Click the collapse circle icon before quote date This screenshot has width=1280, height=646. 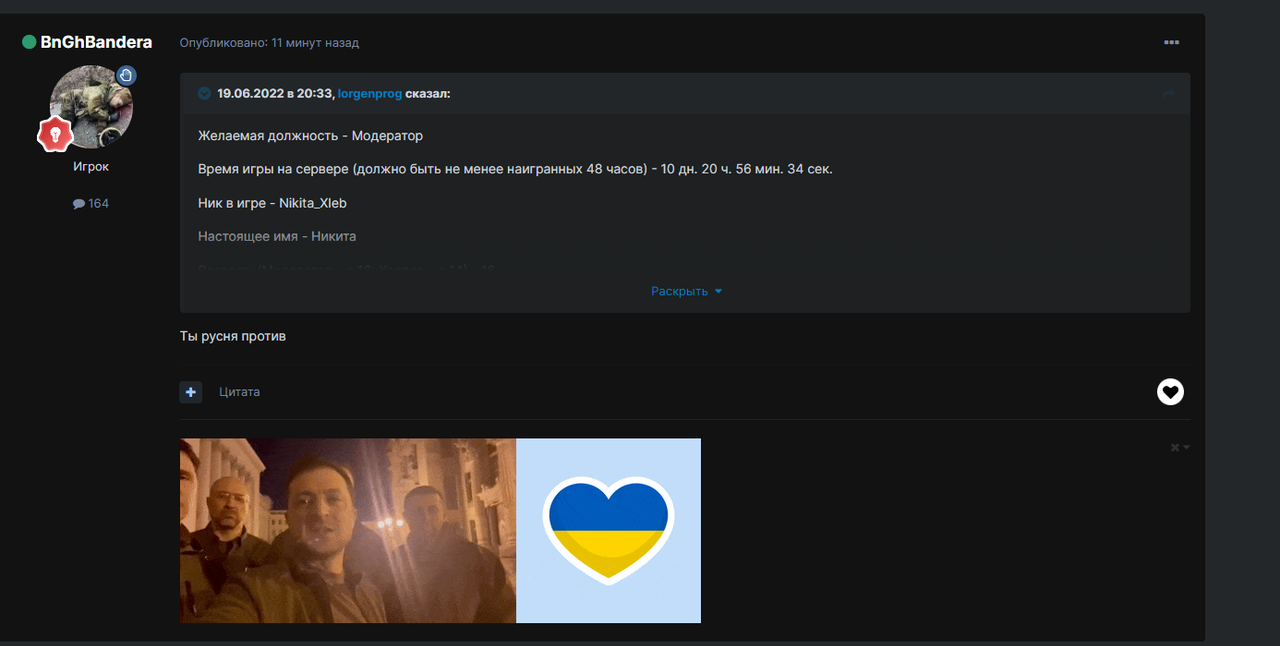coord(204,93)
